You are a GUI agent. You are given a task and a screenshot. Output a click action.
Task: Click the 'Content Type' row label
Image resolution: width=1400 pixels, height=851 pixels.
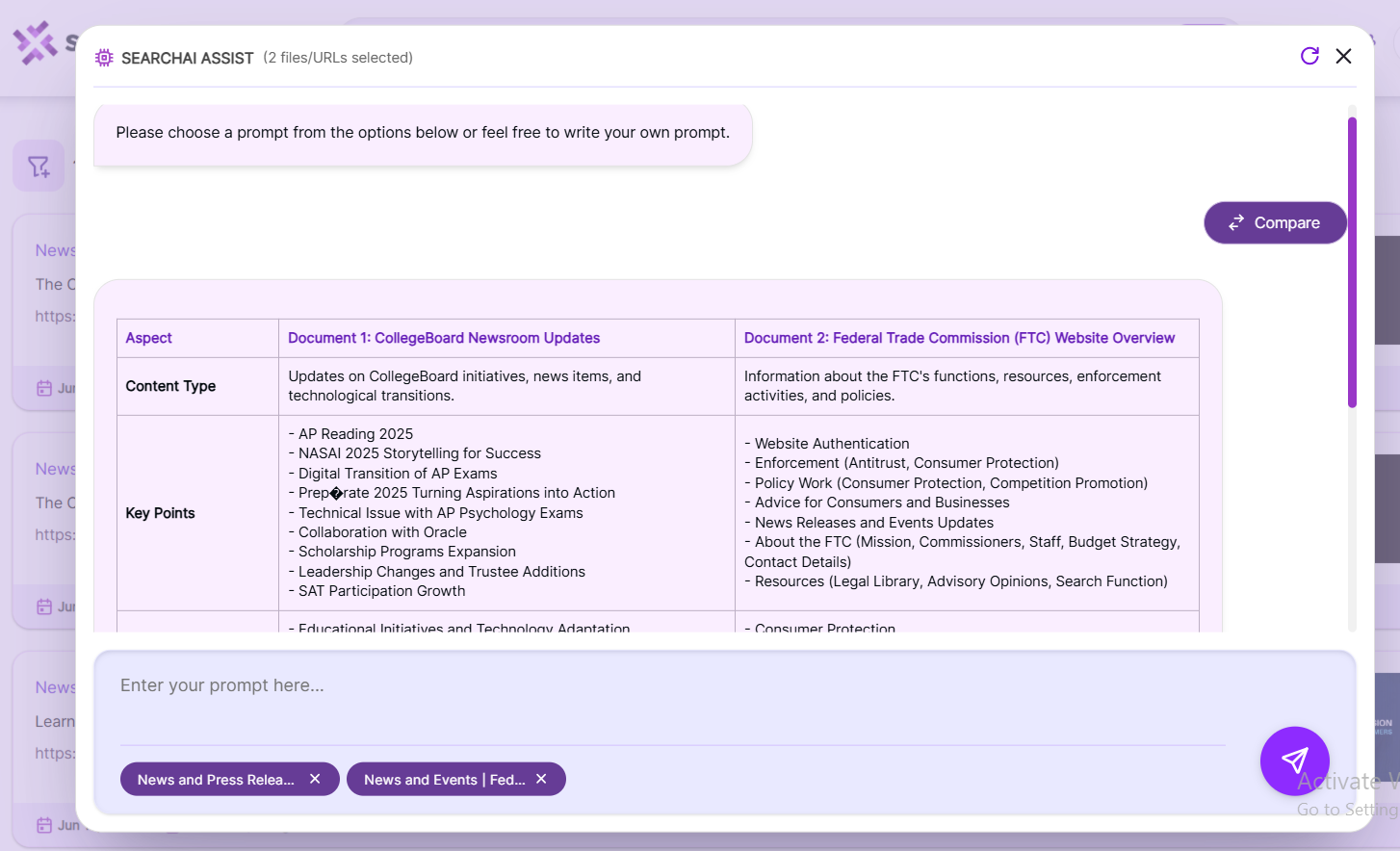pos(170,386)
